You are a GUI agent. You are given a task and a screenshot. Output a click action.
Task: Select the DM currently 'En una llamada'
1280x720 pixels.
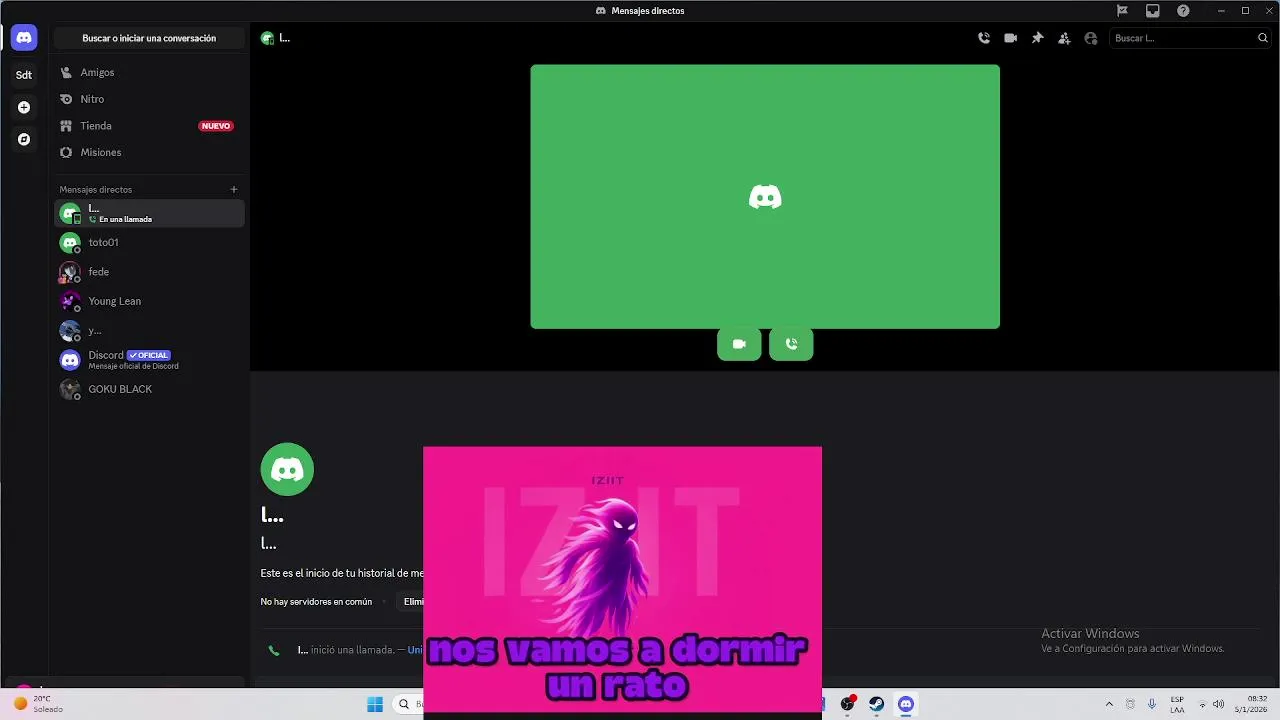click(x=149, y=213)
